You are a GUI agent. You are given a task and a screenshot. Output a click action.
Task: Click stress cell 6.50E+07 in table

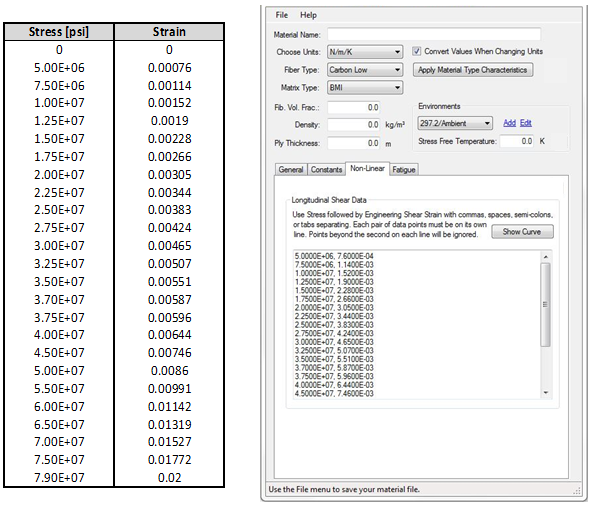(x=59, y=424)
